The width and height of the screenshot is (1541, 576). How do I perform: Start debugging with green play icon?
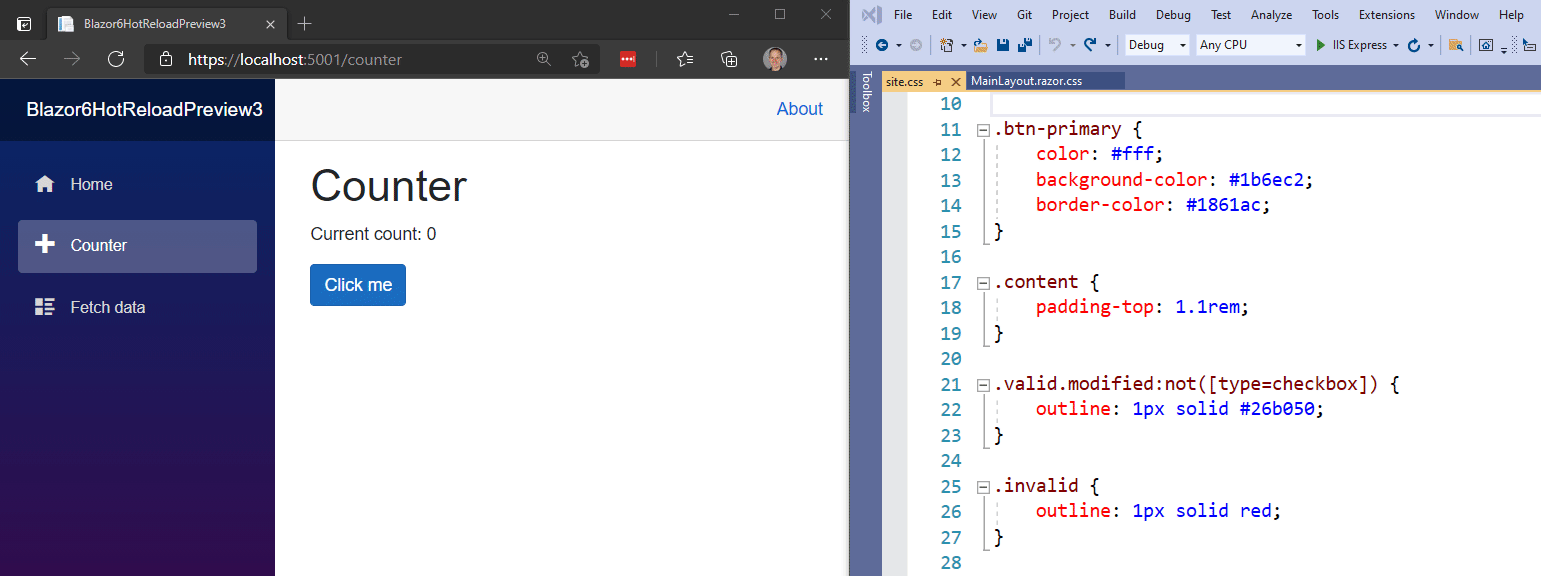tap(1320, 45)
